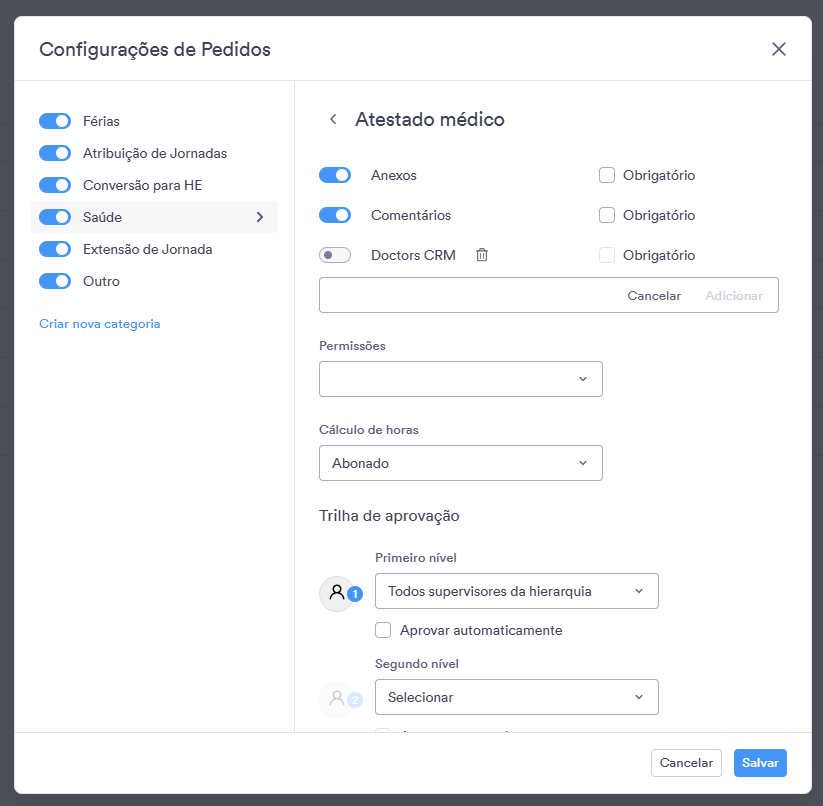
Task: Go back using arrow beside Atestado médico
Action: [x=333, y=119]
